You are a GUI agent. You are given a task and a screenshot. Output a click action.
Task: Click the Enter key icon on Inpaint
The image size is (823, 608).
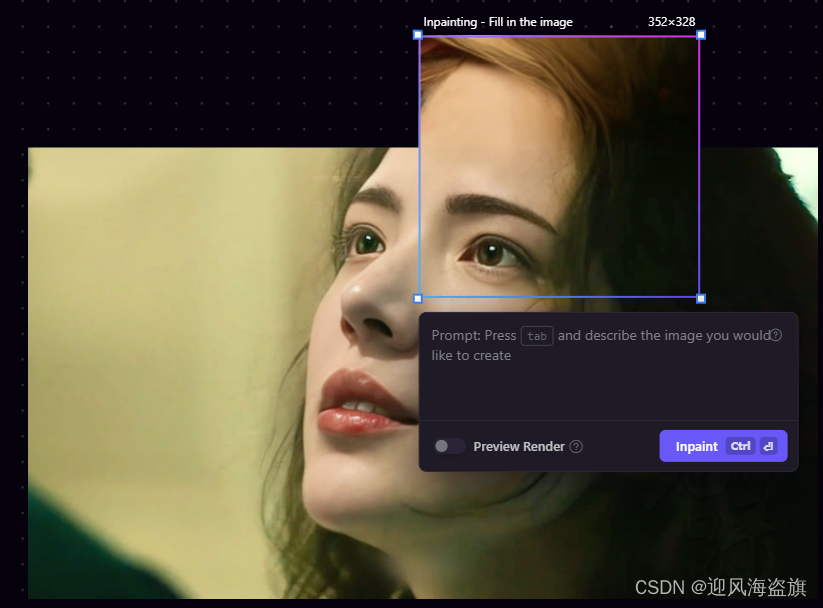[768, 446]
